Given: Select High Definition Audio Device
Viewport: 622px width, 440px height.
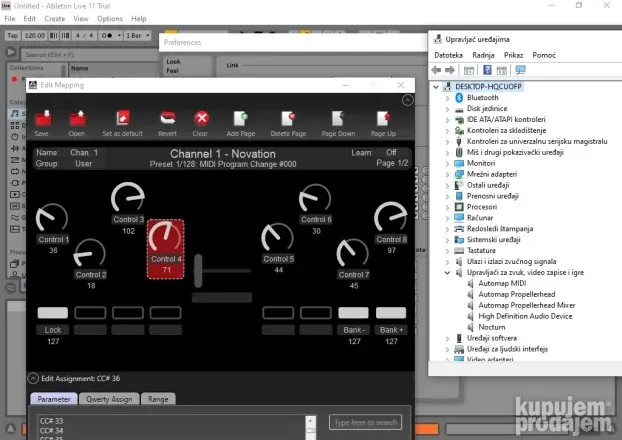Looking at the screenshot, I should point(525,316).
